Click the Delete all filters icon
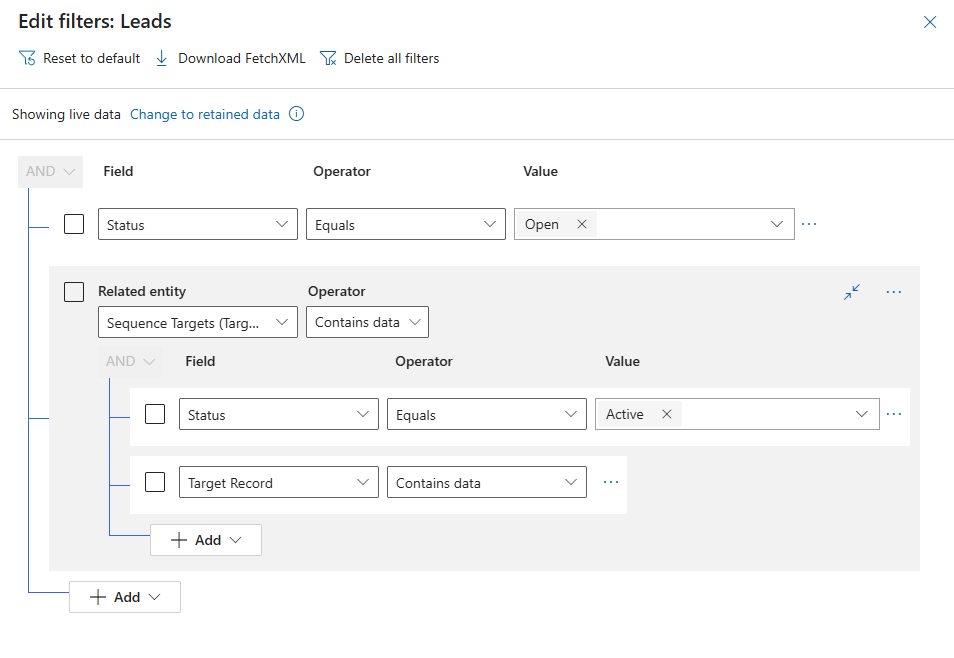The image size is (954, 658). click(327, 58)
